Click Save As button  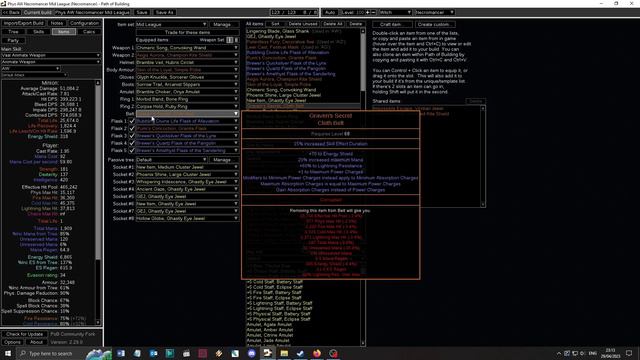[x=164, y=12]
